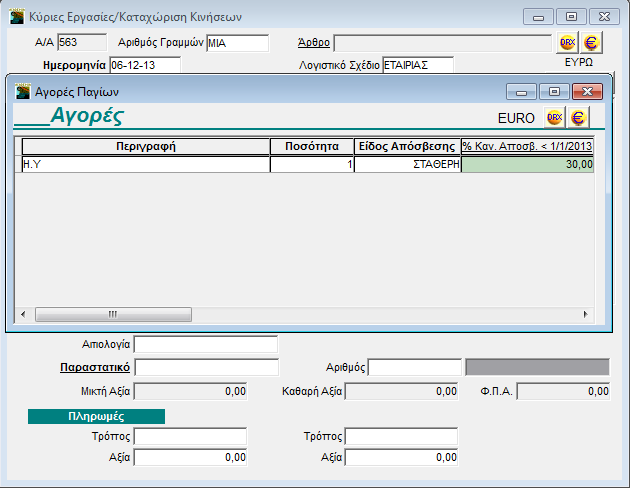The image size is (630, 488).
Task: Click the Παραστατικό input field
Action: click(x=207, y=368)
